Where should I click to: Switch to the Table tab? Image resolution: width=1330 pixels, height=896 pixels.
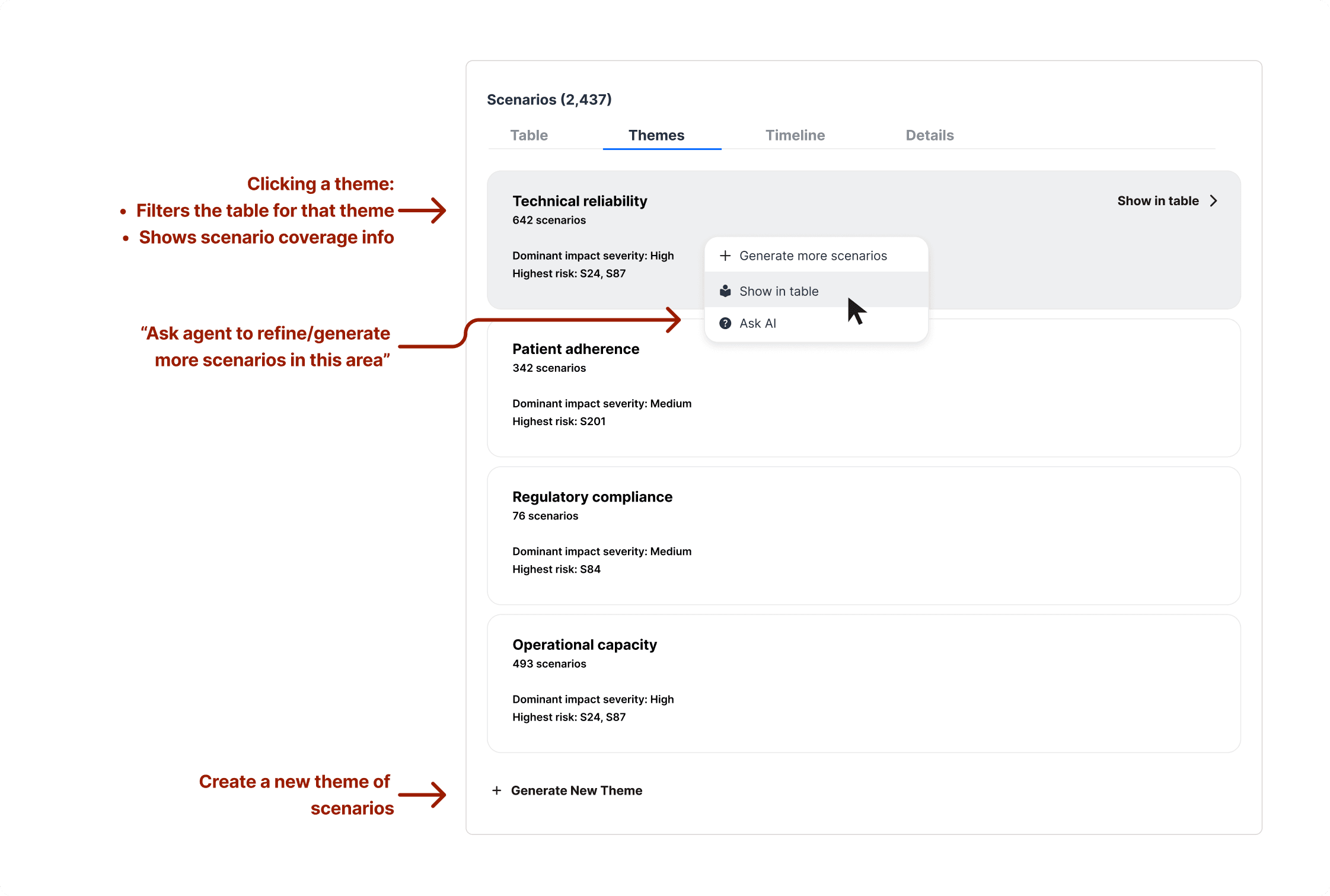pyautogui.click(x=529, y=135)
